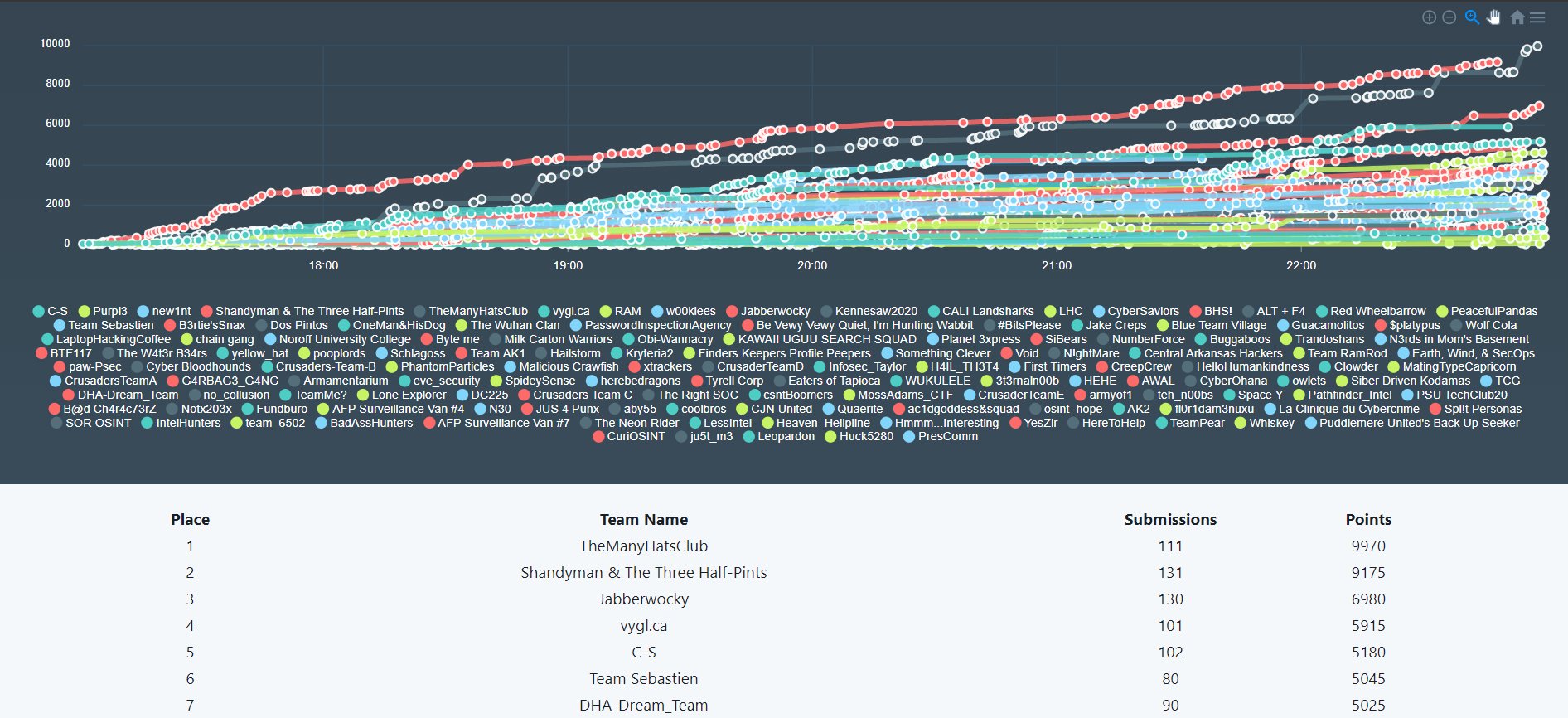1568x718 pixels.
Task: Select the panning hand tool
Action: pos(1494,17)
